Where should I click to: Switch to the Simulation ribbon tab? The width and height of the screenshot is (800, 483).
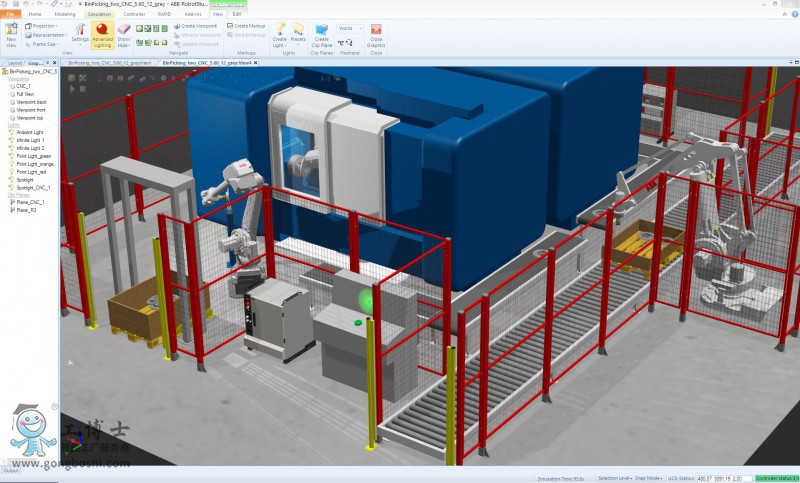(x=99, y=14)
